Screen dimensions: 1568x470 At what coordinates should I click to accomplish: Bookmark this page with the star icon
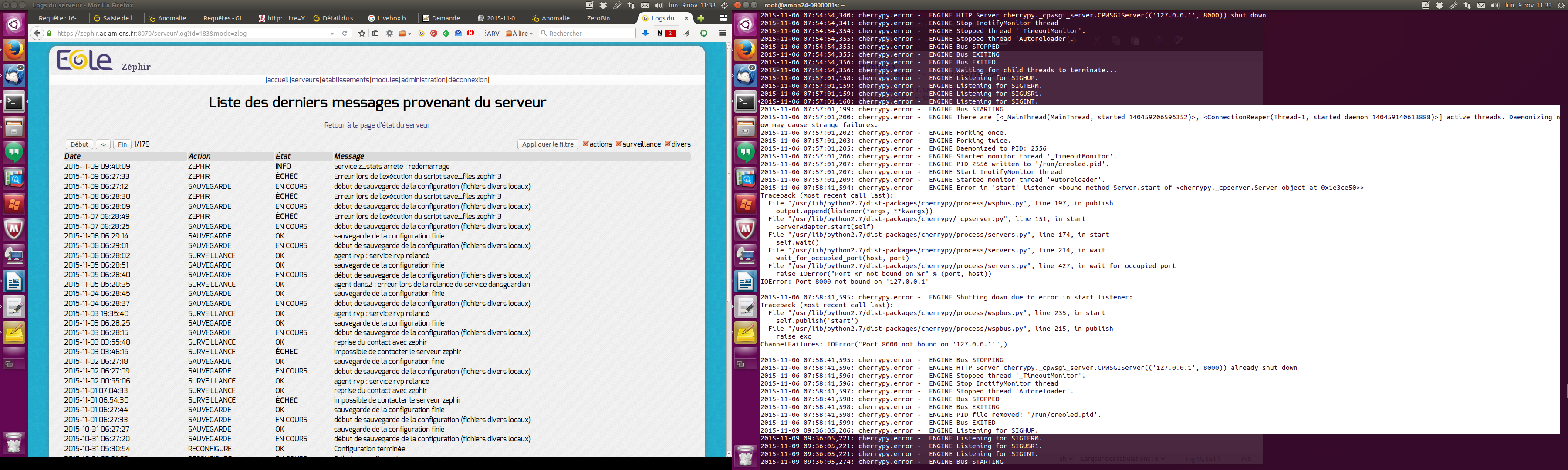click(x=362, y=34)
